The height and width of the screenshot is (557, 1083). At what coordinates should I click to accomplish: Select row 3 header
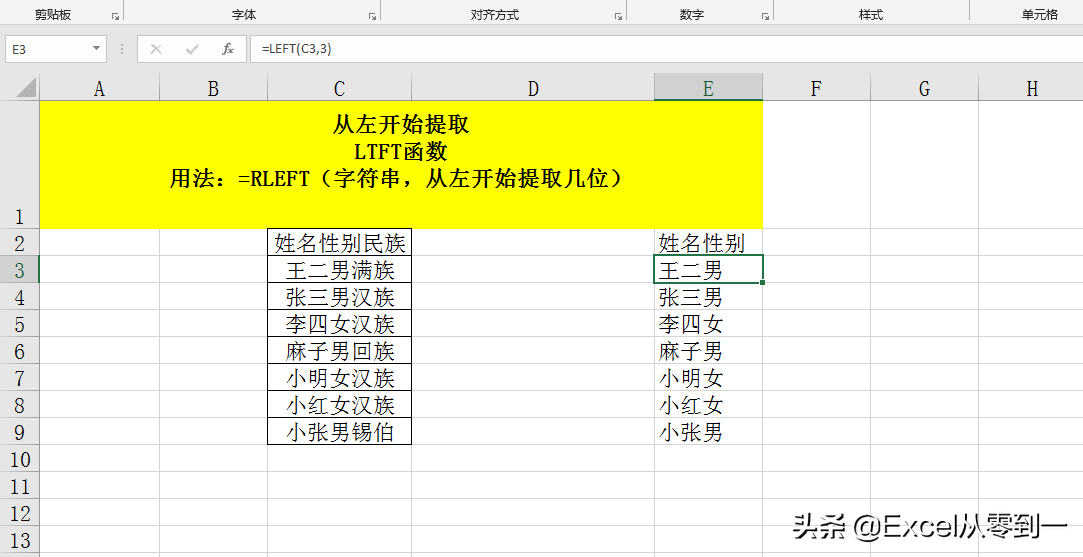[x=19, y=270]
